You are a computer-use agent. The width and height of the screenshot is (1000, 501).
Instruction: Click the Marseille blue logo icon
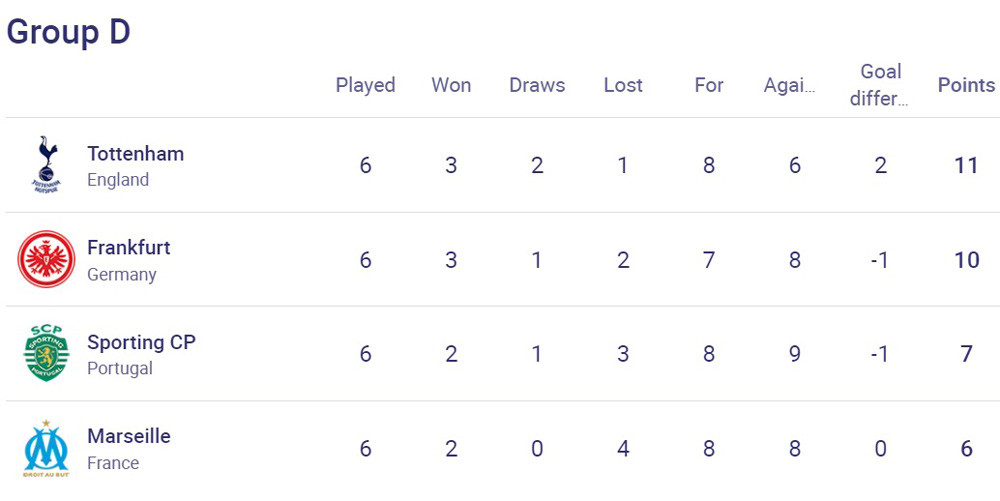click(46, 447)
